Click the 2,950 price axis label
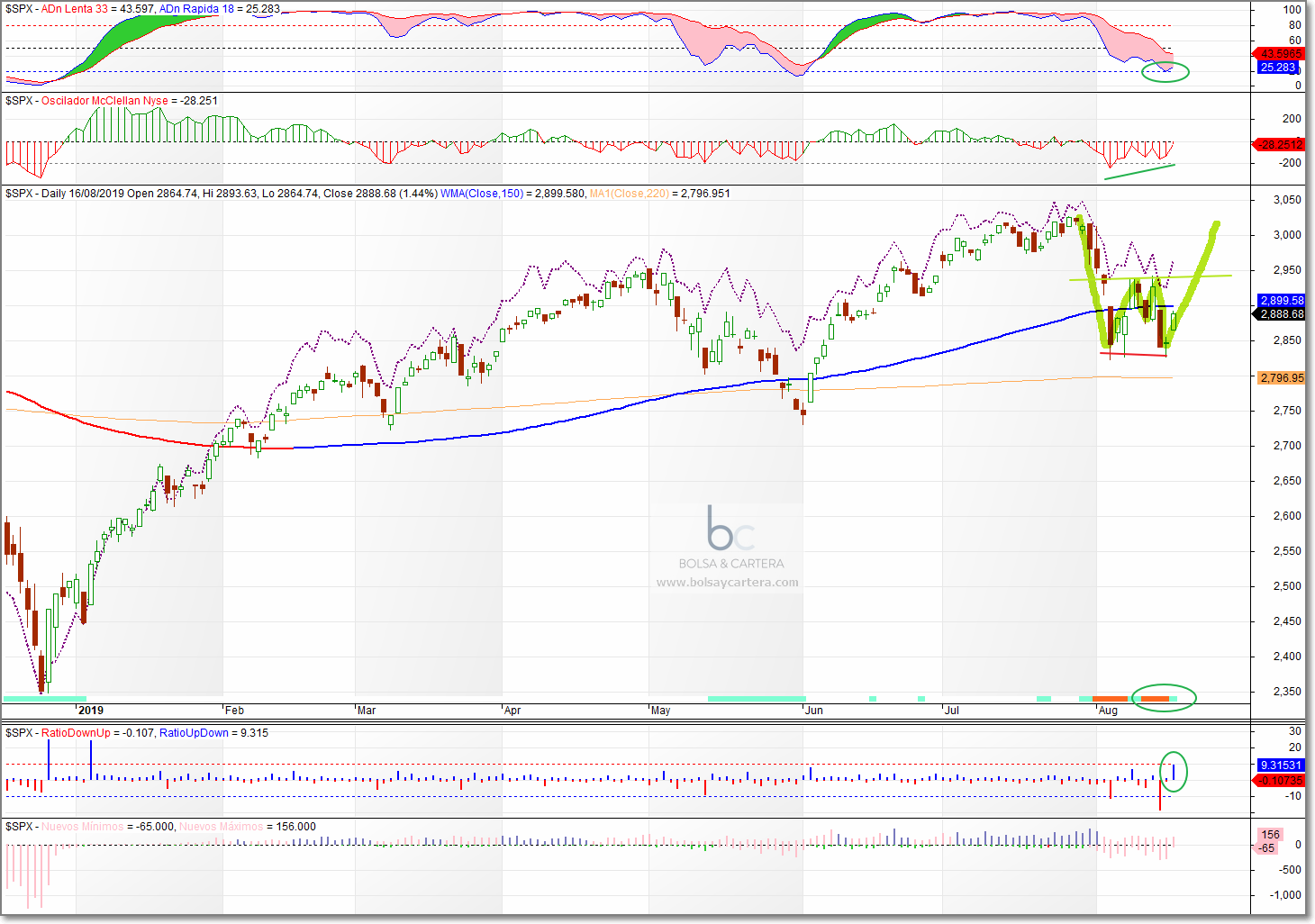Screen dimensions: 1315x924 [1286, 270]
